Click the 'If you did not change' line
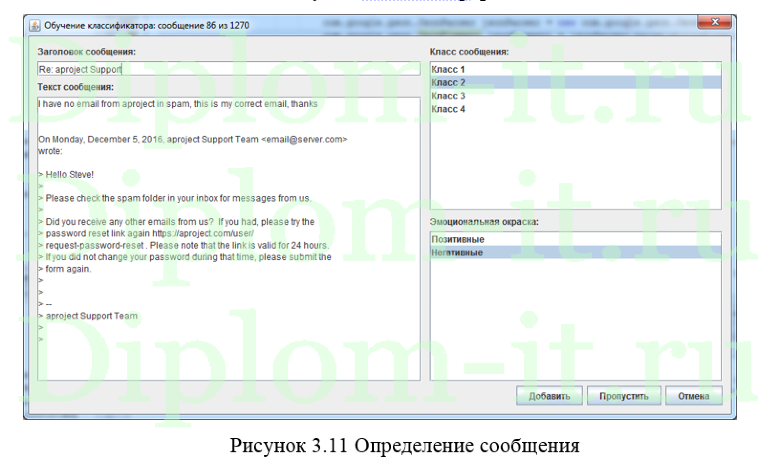758x460 pixels. [x=185, y=257]
